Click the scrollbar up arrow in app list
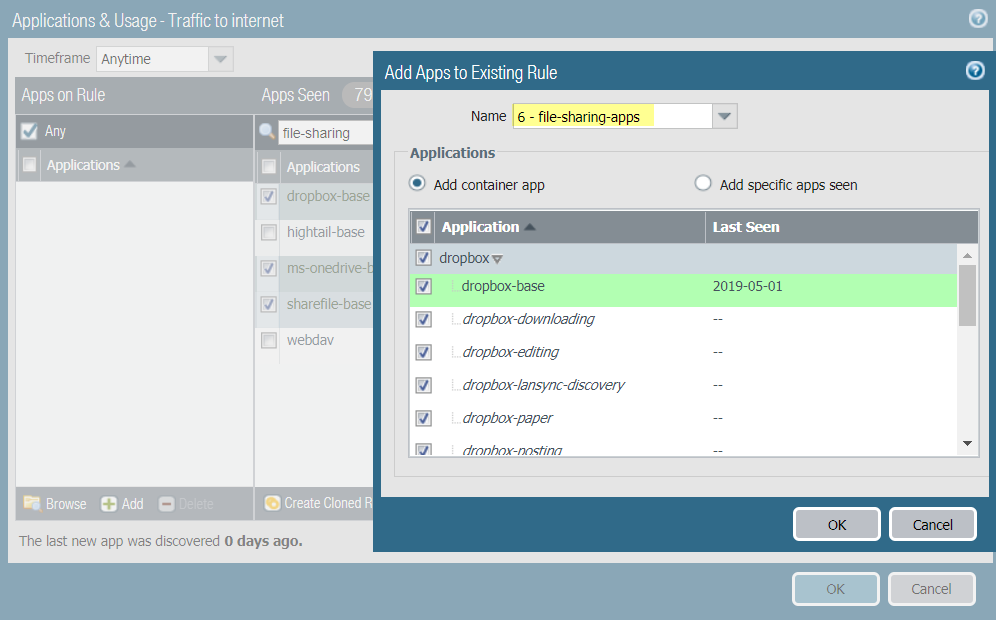 pyautogui.click(x=967, y=255)
